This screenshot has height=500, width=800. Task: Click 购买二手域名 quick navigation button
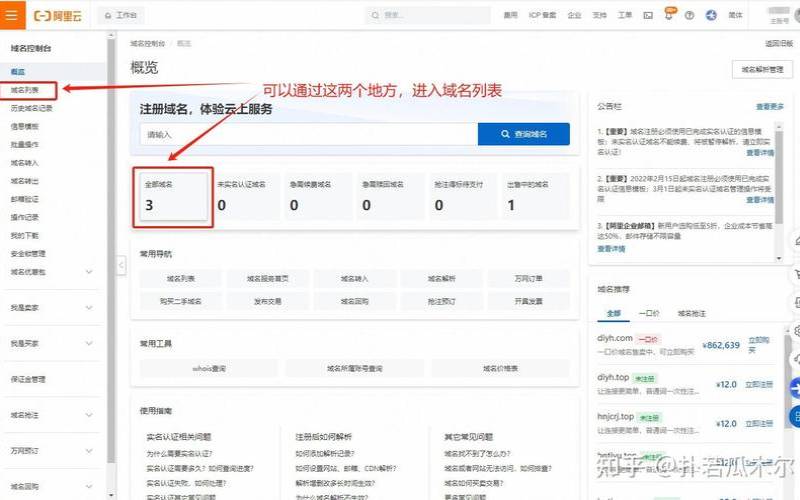pyautogui.click(x=181, y=301)
